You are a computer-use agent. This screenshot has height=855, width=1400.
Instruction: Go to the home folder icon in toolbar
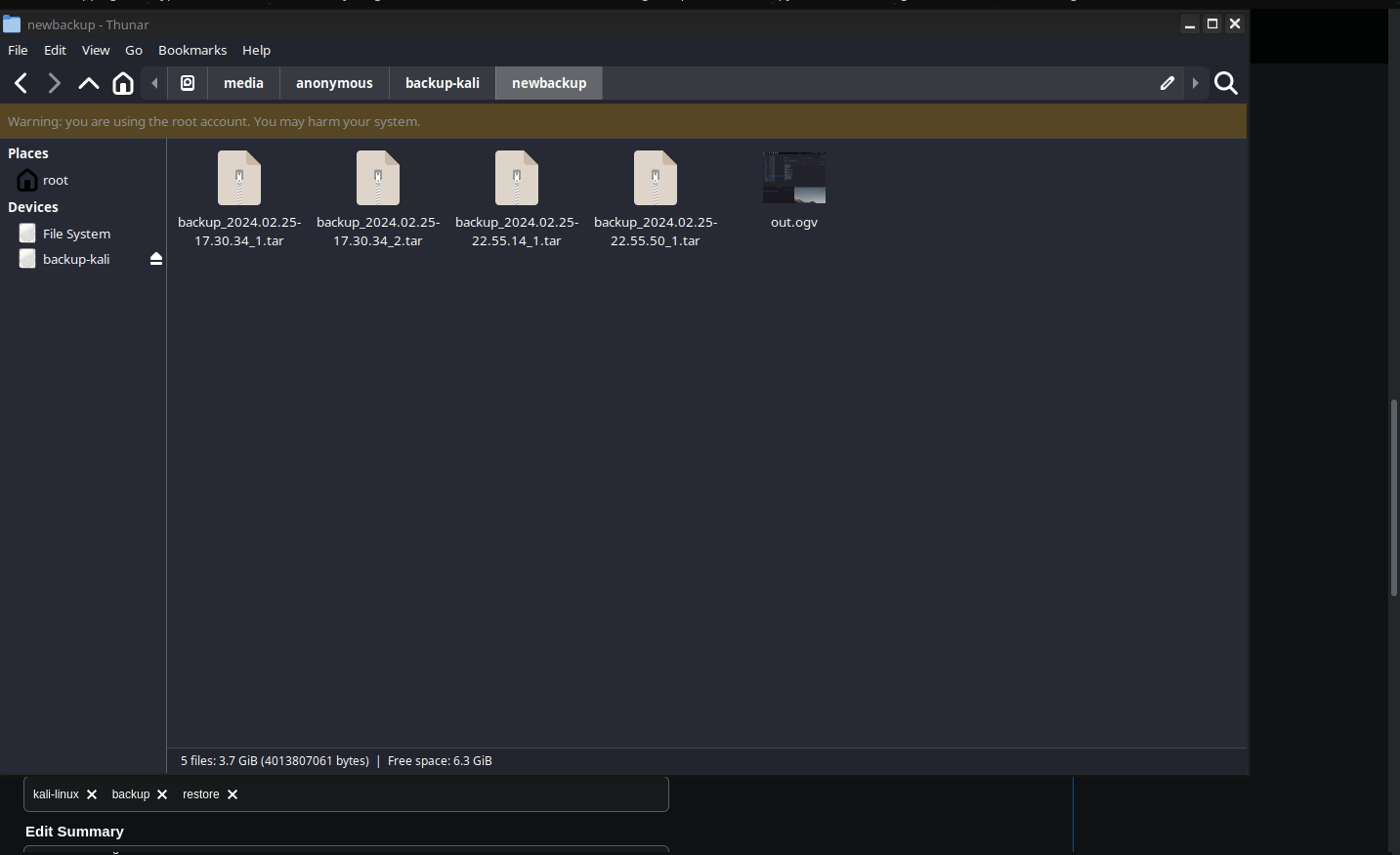123,83
